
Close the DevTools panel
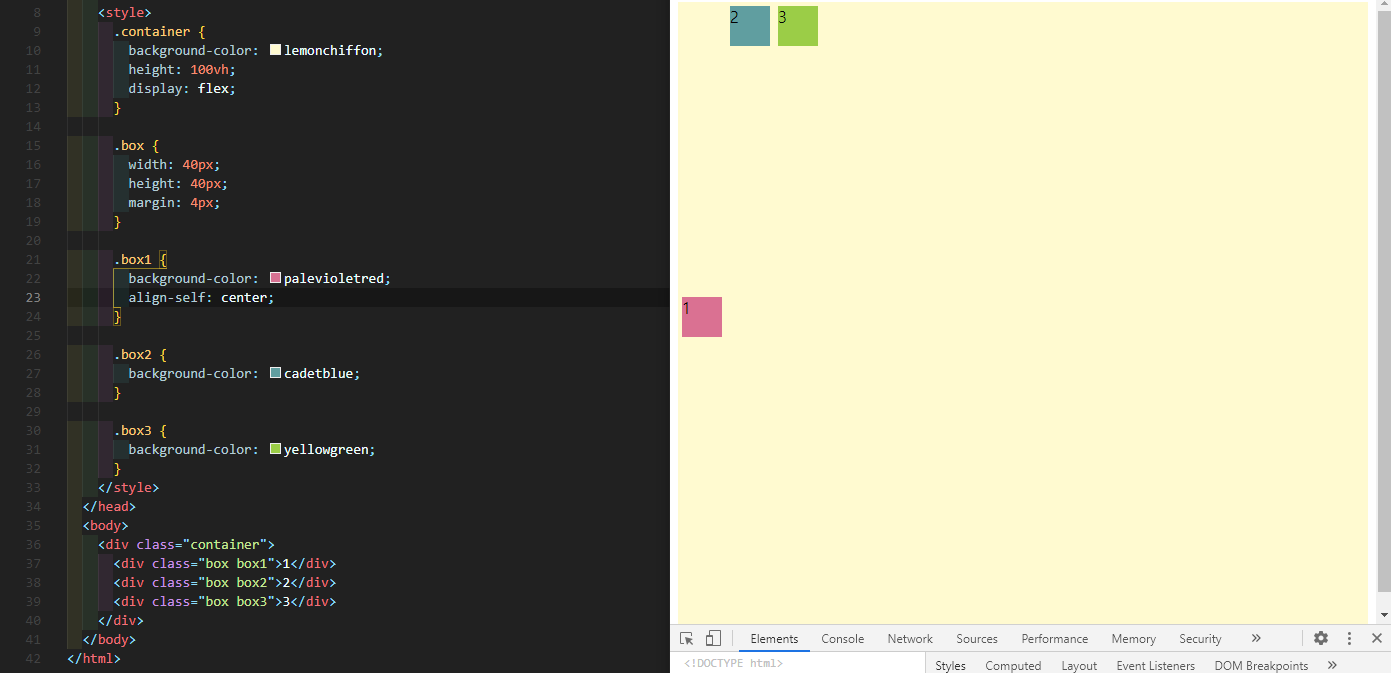click(x=1377, y=638)
